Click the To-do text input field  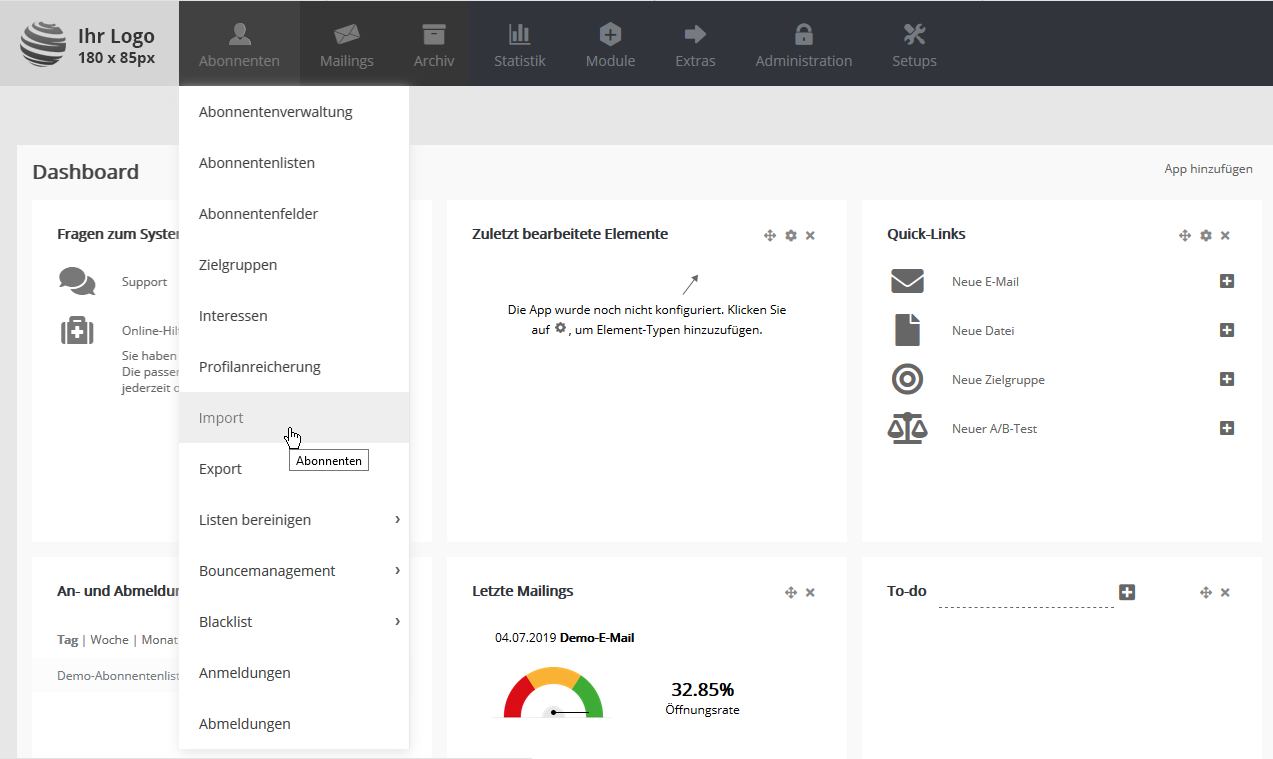pyautogui.click(x=1025, y=593)
